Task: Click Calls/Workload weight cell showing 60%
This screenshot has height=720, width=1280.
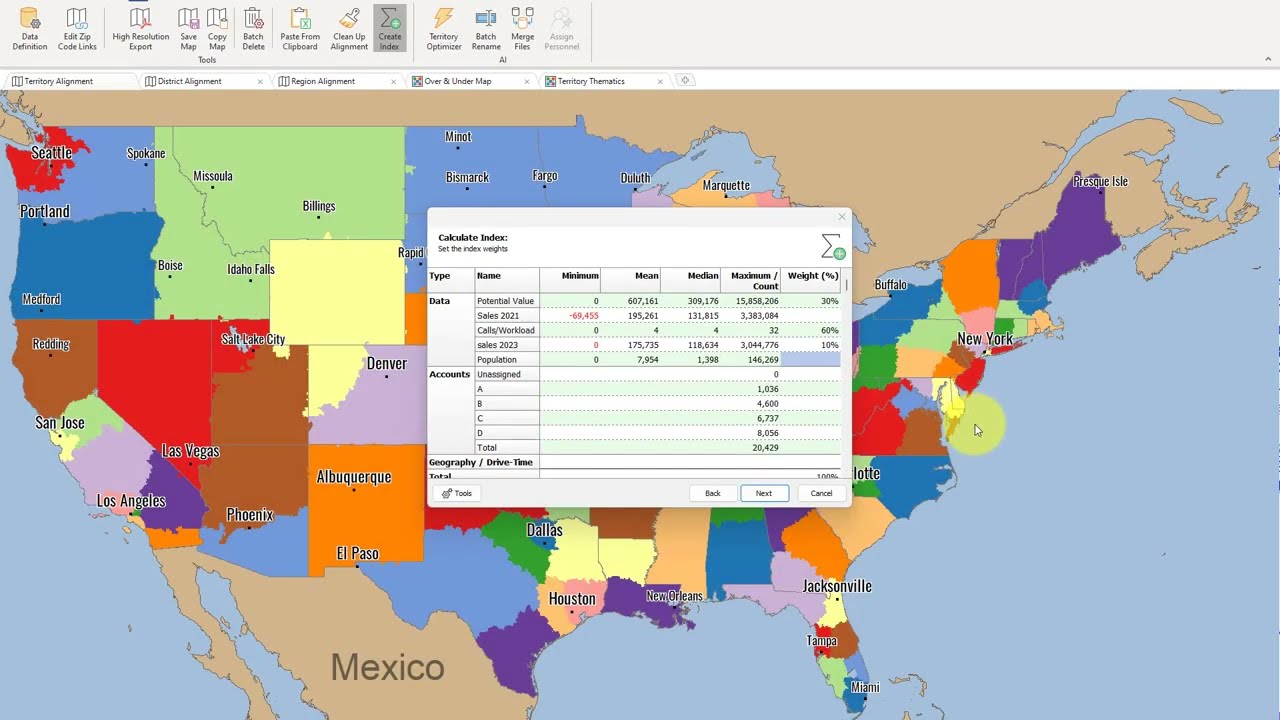Action: 811,330
